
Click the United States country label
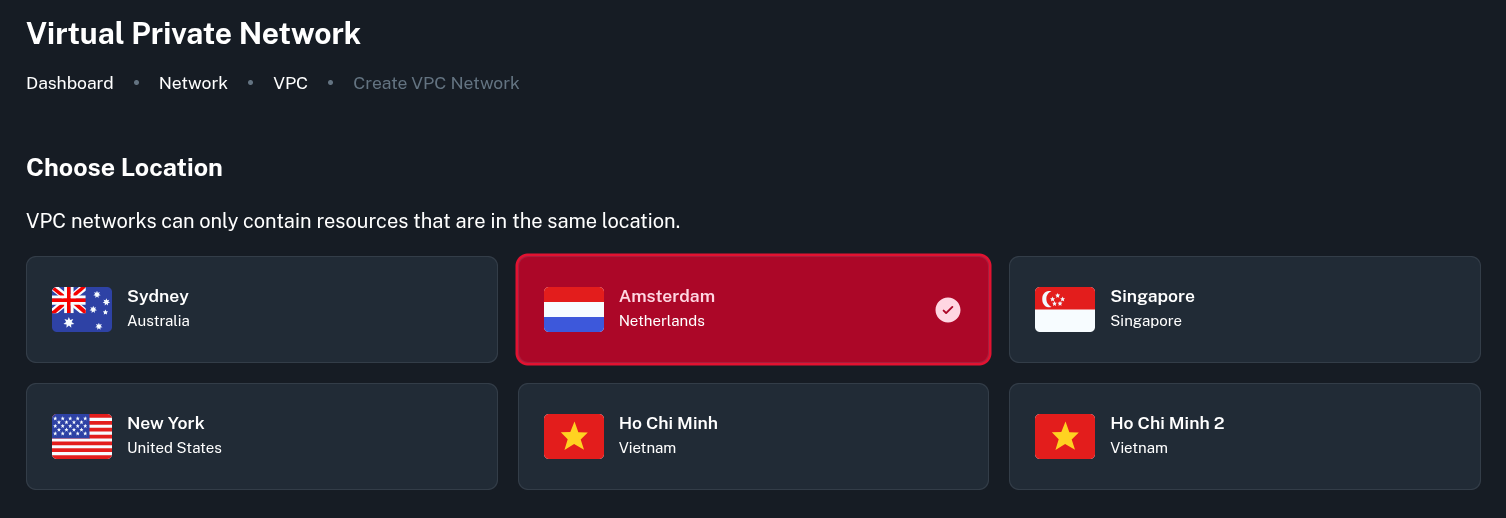coord(174,448)
